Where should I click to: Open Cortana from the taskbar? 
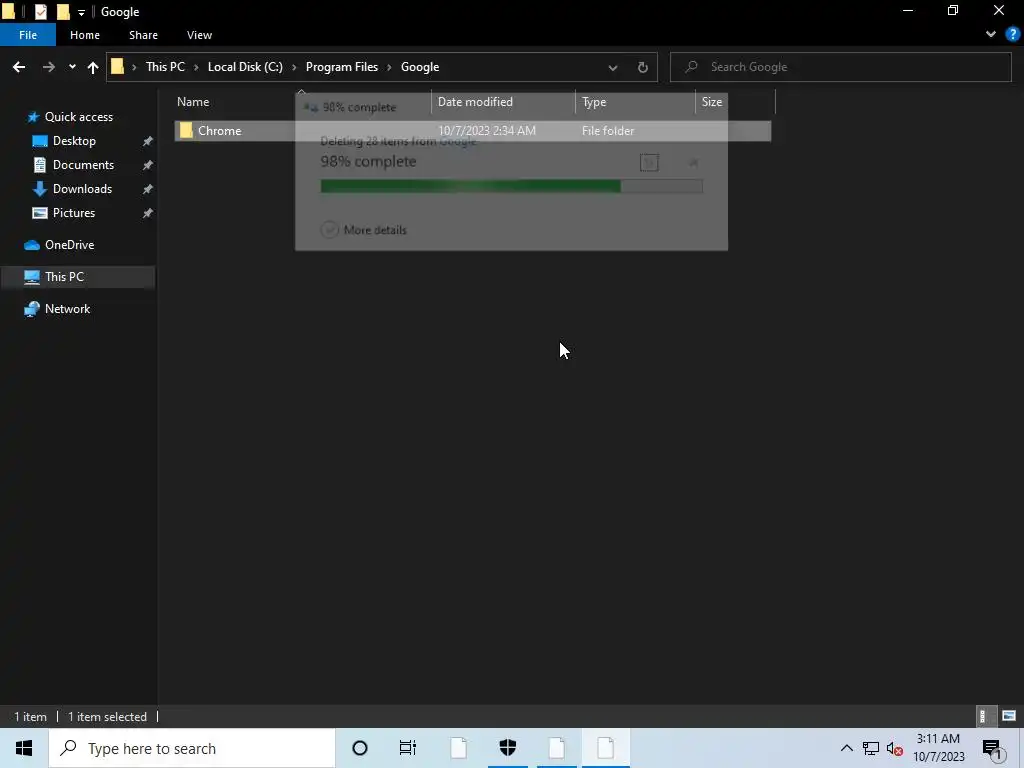(x=359, y=748)
